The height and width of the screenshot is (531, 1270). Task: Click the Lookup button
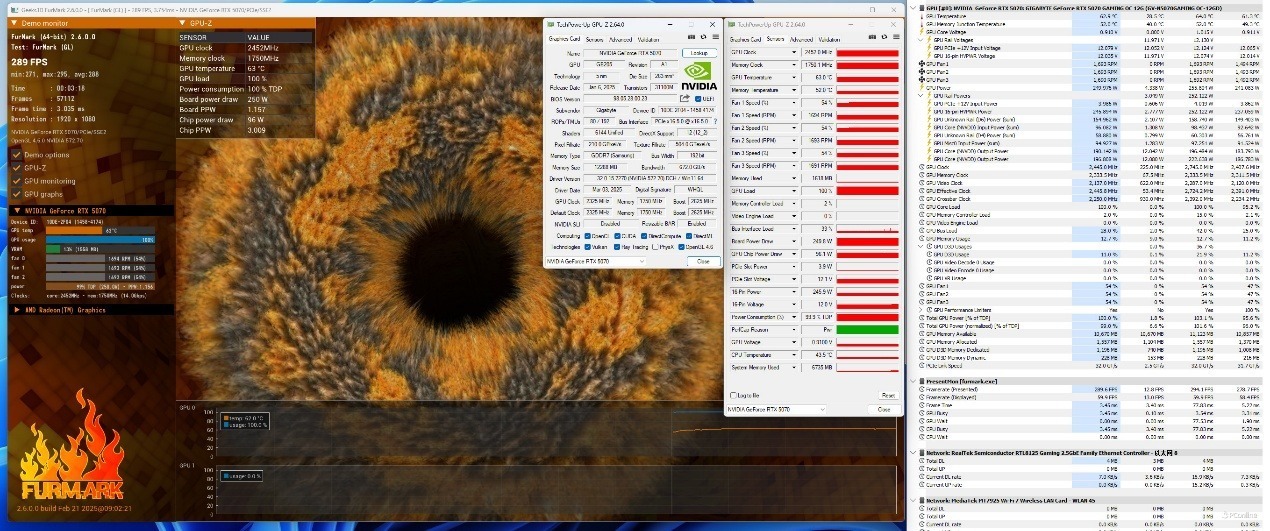click(x=699, y=53)
